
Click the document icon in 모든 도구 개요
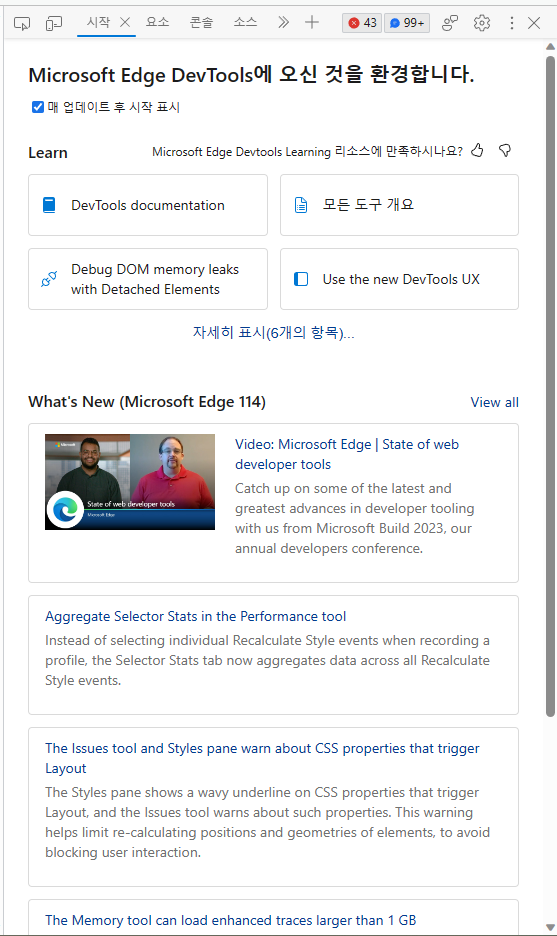pos(301,205)
